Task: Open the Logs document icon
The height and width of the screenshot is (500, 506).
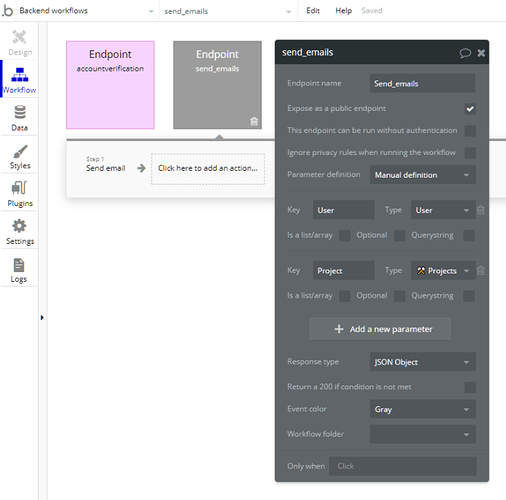Action: [x=19, y=265]
